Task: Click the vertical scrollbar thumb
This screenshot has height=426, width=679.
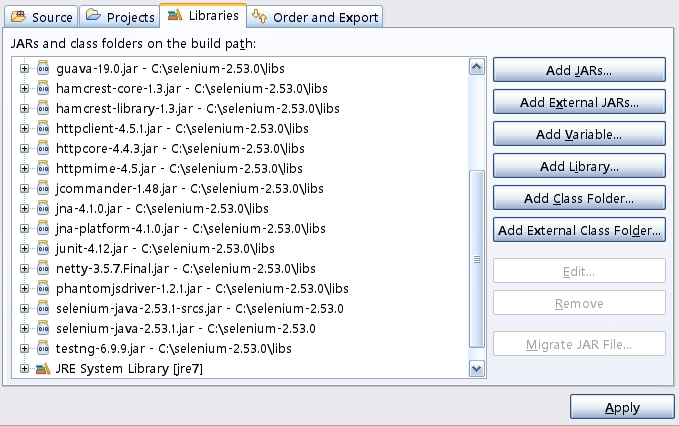Action: (477, 259)
